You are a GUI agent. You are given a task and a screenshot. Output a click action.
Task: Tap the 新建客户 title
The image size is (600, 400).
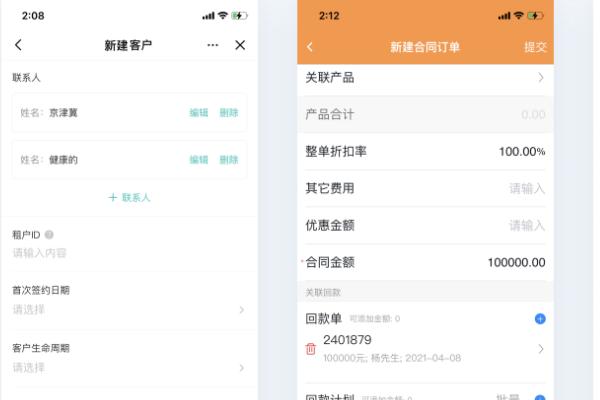128,45
